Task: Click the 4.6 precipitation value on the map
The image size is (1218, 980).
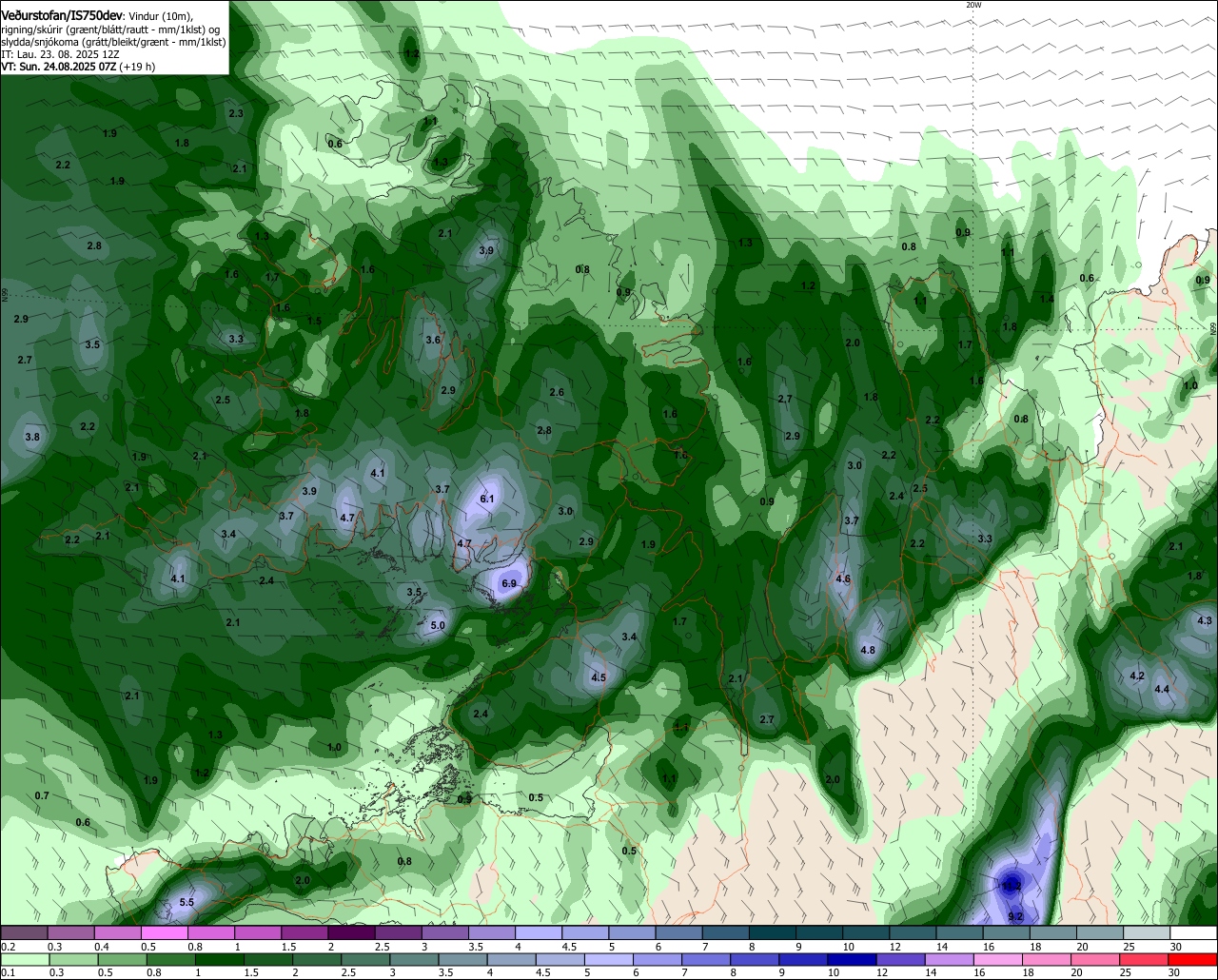Action: (x=843, y=578)
